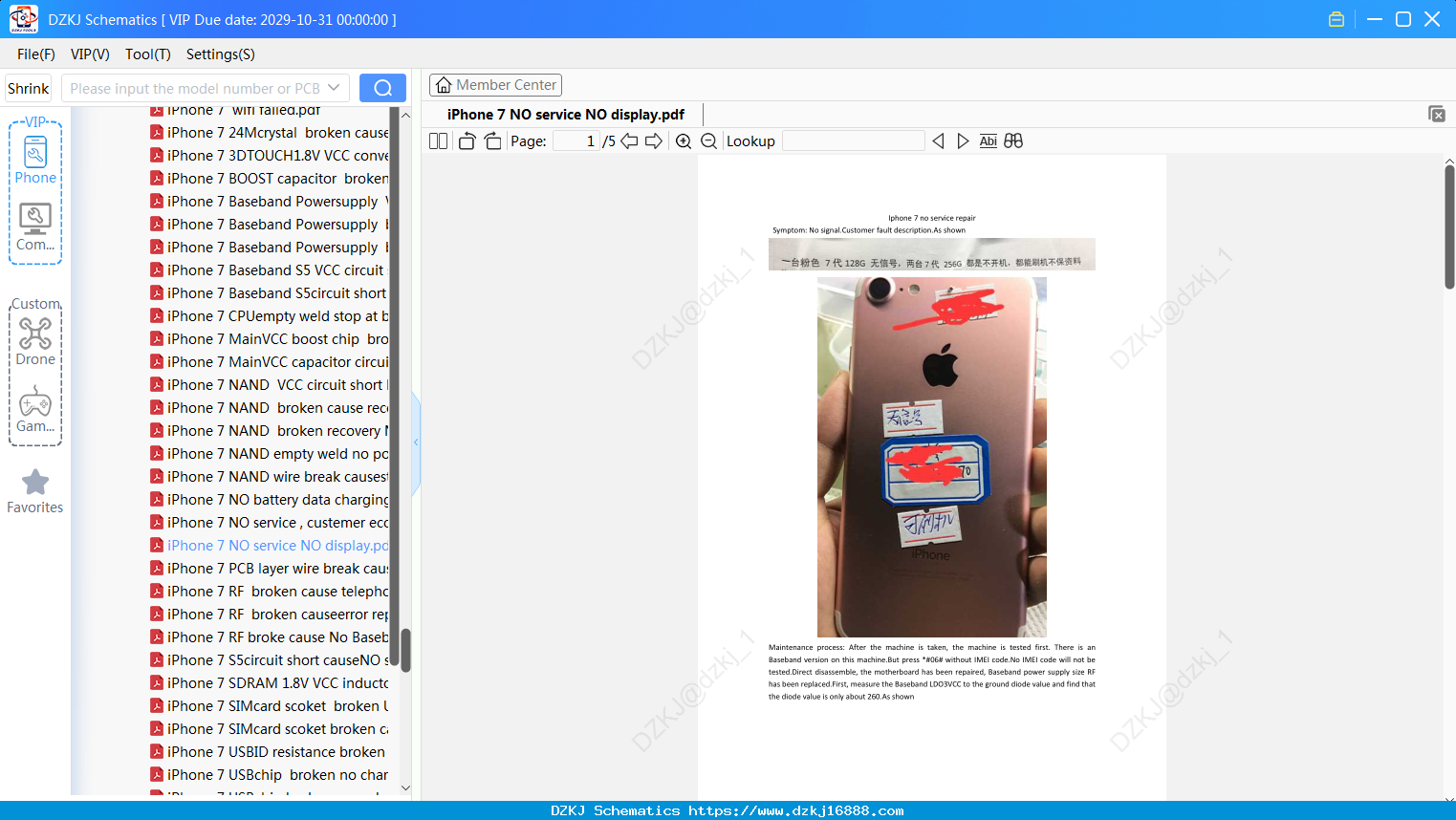Open iPhone 7 RF broke cause No Baseband file
The image size is (1456, 820).
(x=270, y=637)
